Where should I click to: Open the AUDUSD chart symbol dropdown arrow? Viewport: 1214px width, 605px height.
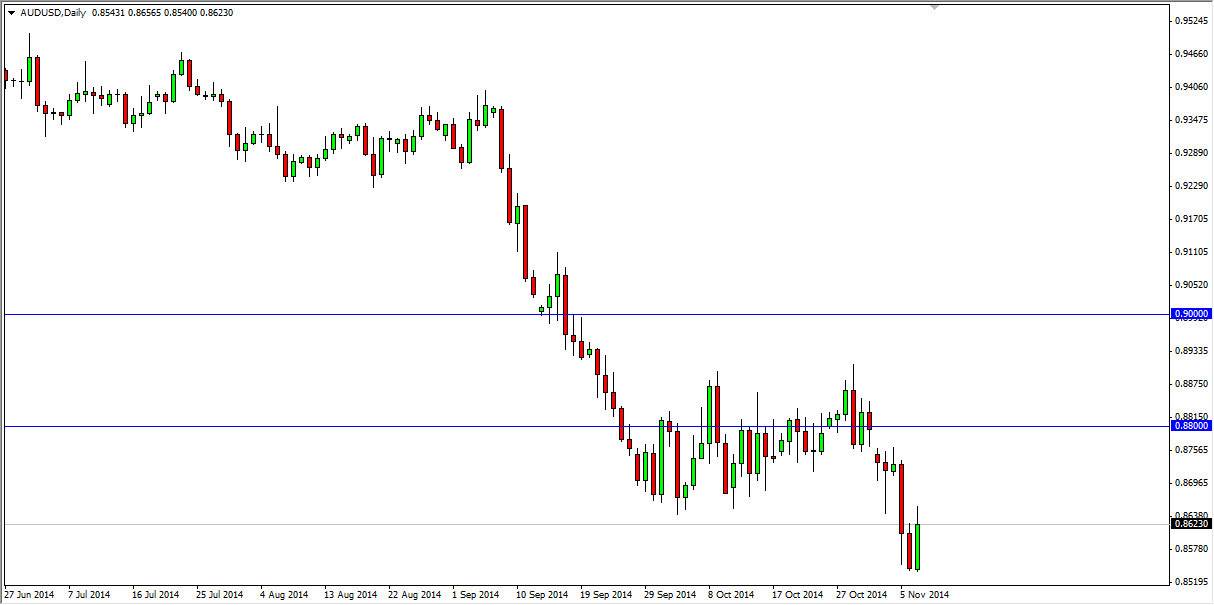coord(10,13)
